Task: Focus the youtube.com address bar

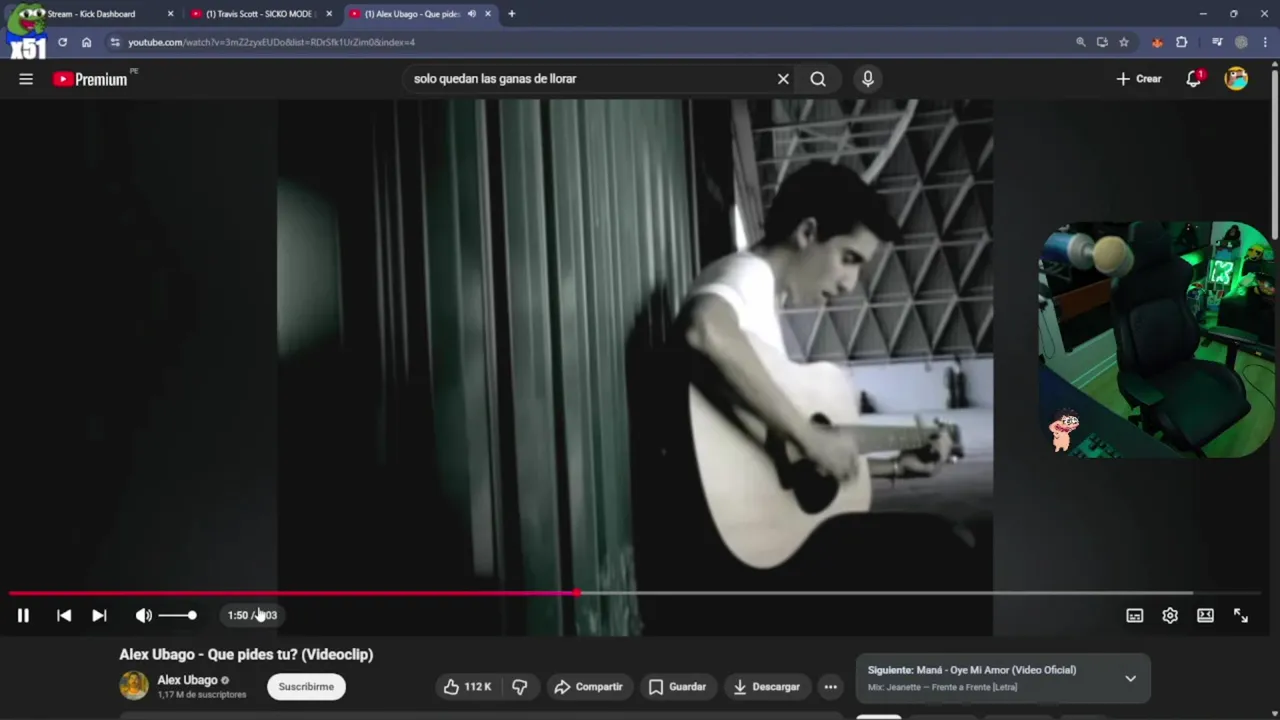Action: [x=590, y=42]
